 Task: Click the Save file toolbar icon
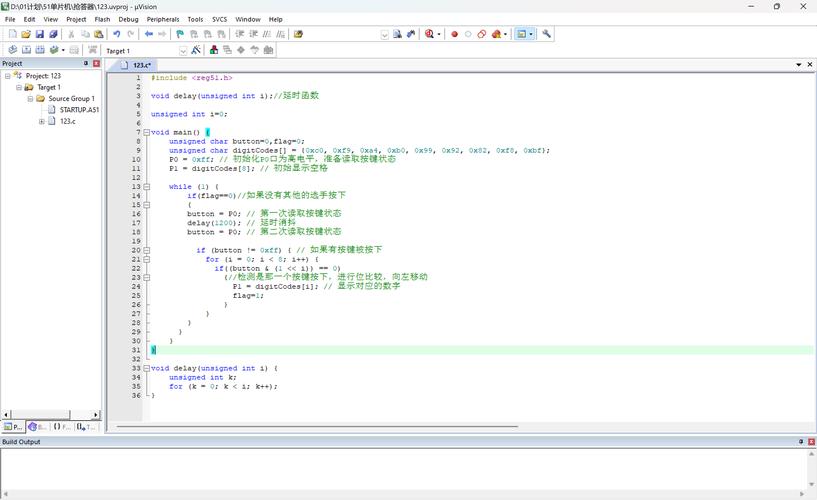pos(40,34)
